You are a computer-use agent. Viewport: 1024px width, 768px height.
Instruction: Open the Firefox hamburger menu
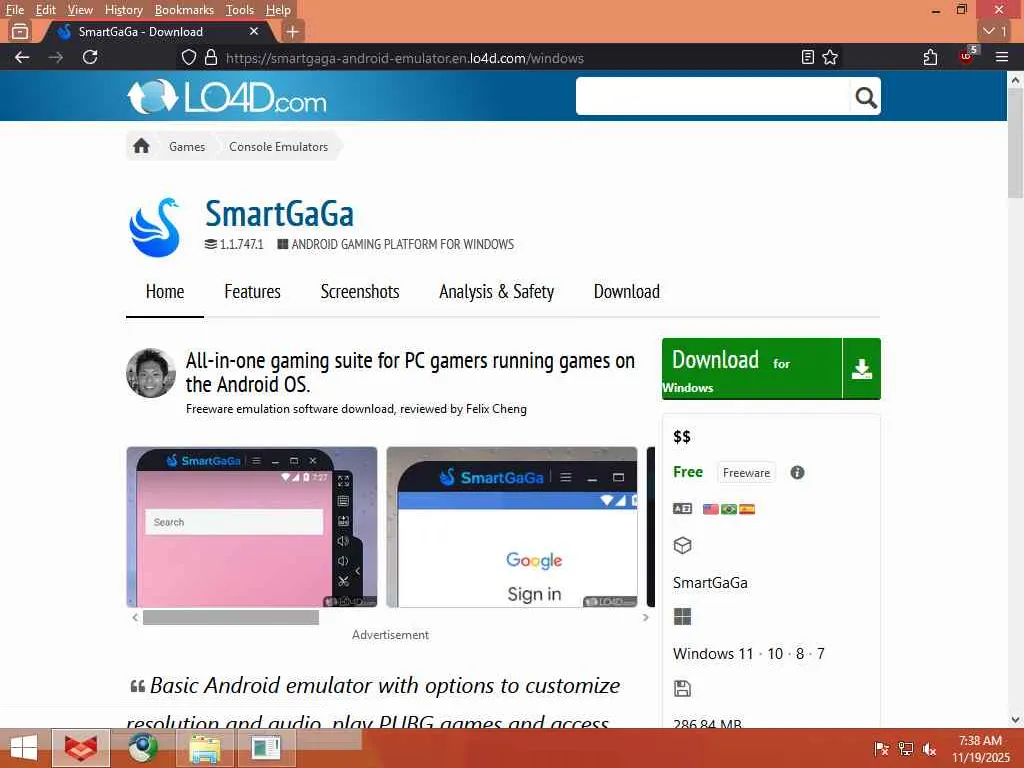tap(1002, 57)
